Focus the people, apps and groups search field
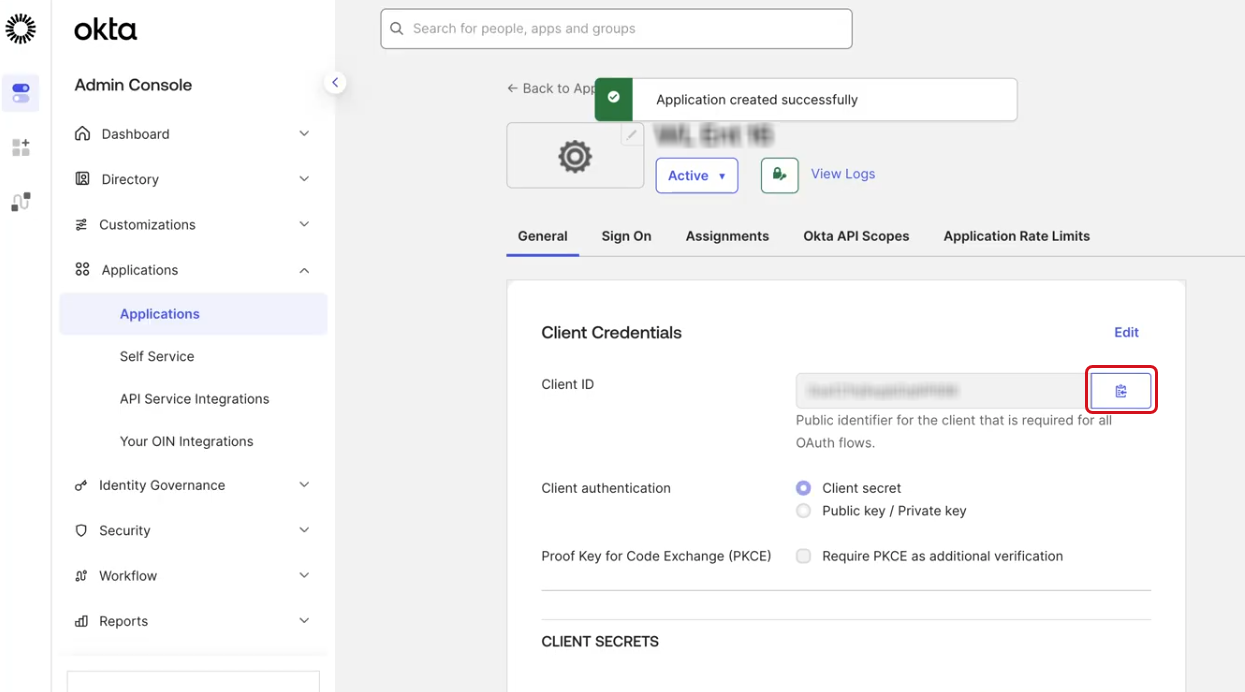 616,29
